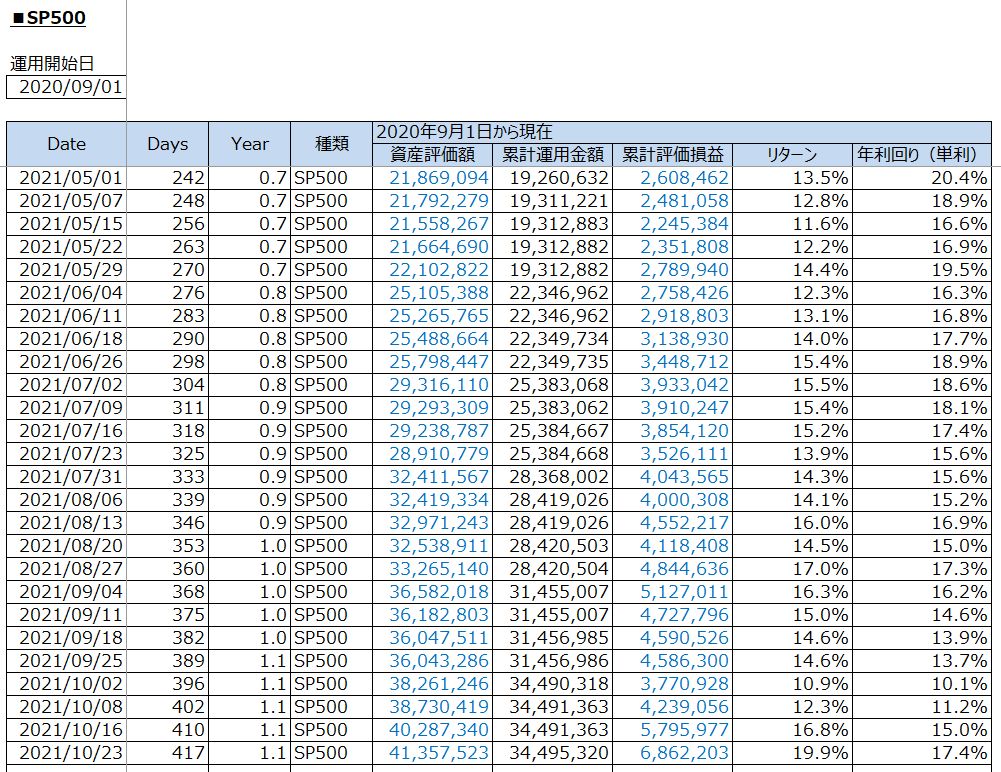The height and width of the screenshot is (772, 1001).
Task: Click the リターン column header
Action: (x=792, y=155)
